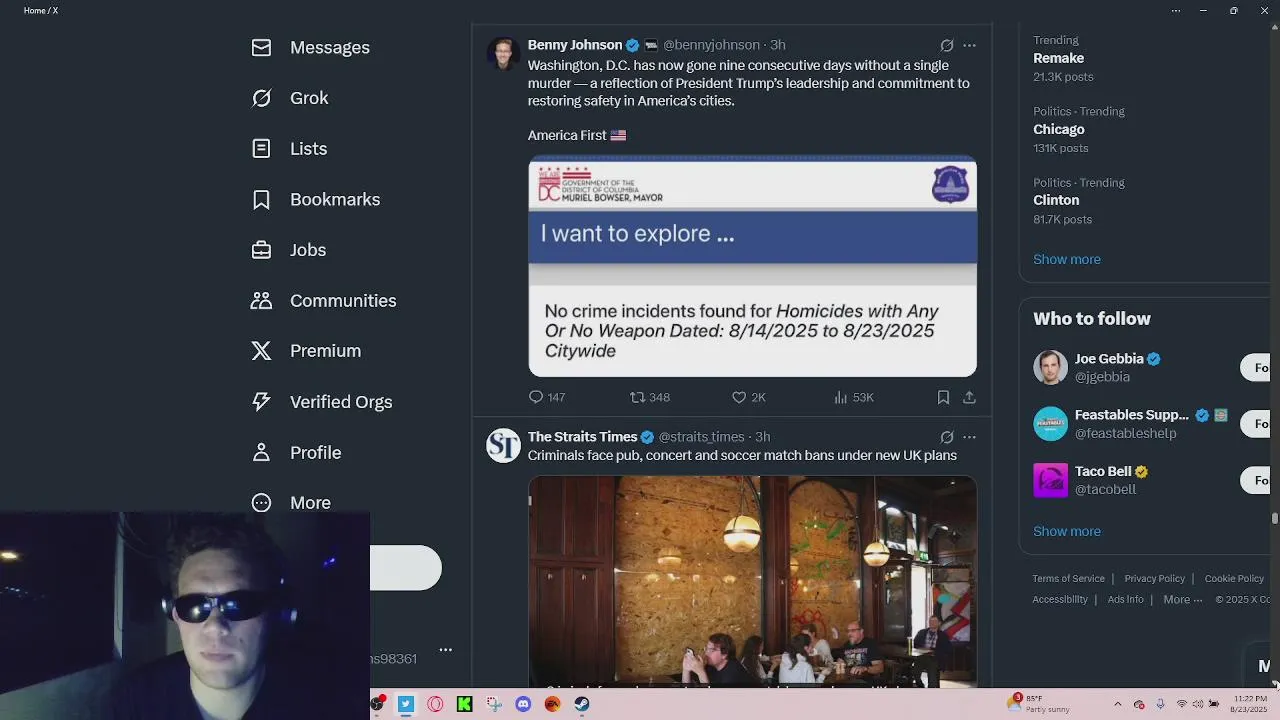
Task: Open the DC crime incidents image
Action: point(752,266)
